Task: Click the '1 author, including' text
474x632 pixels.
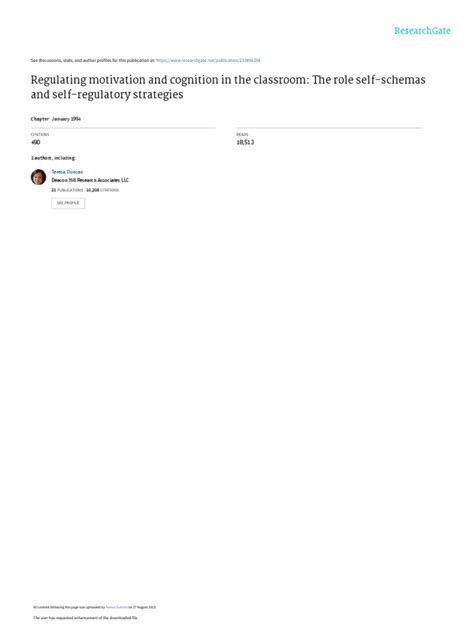Action: pos(53,158)
